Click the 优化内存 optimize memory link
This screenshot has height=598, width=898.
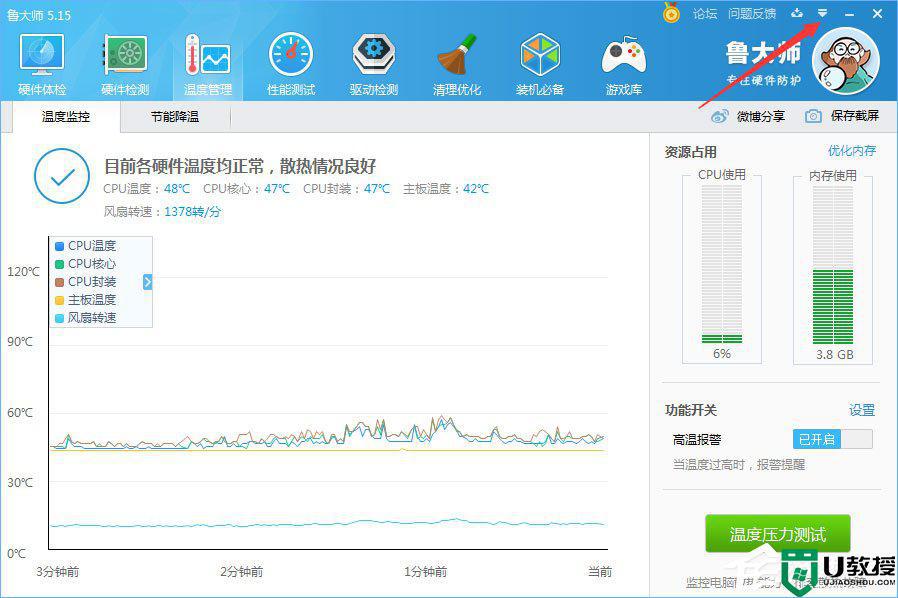[851, 151]
